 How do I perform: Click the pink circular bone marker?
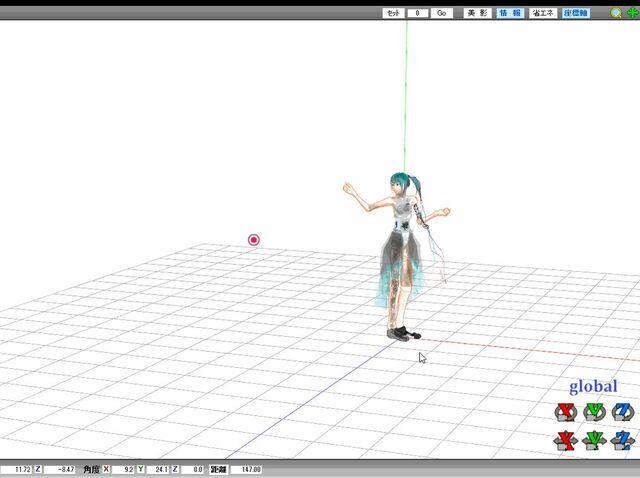point(253,240)
